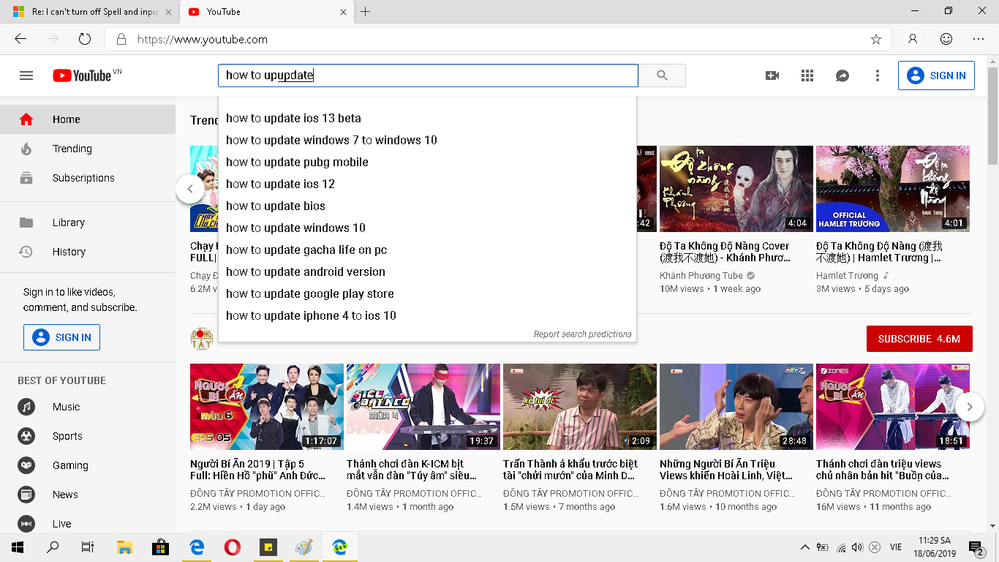Open the Hamlet Trương official video thumbnail
The height and width of the screenshot is (562, 999).
893,189
